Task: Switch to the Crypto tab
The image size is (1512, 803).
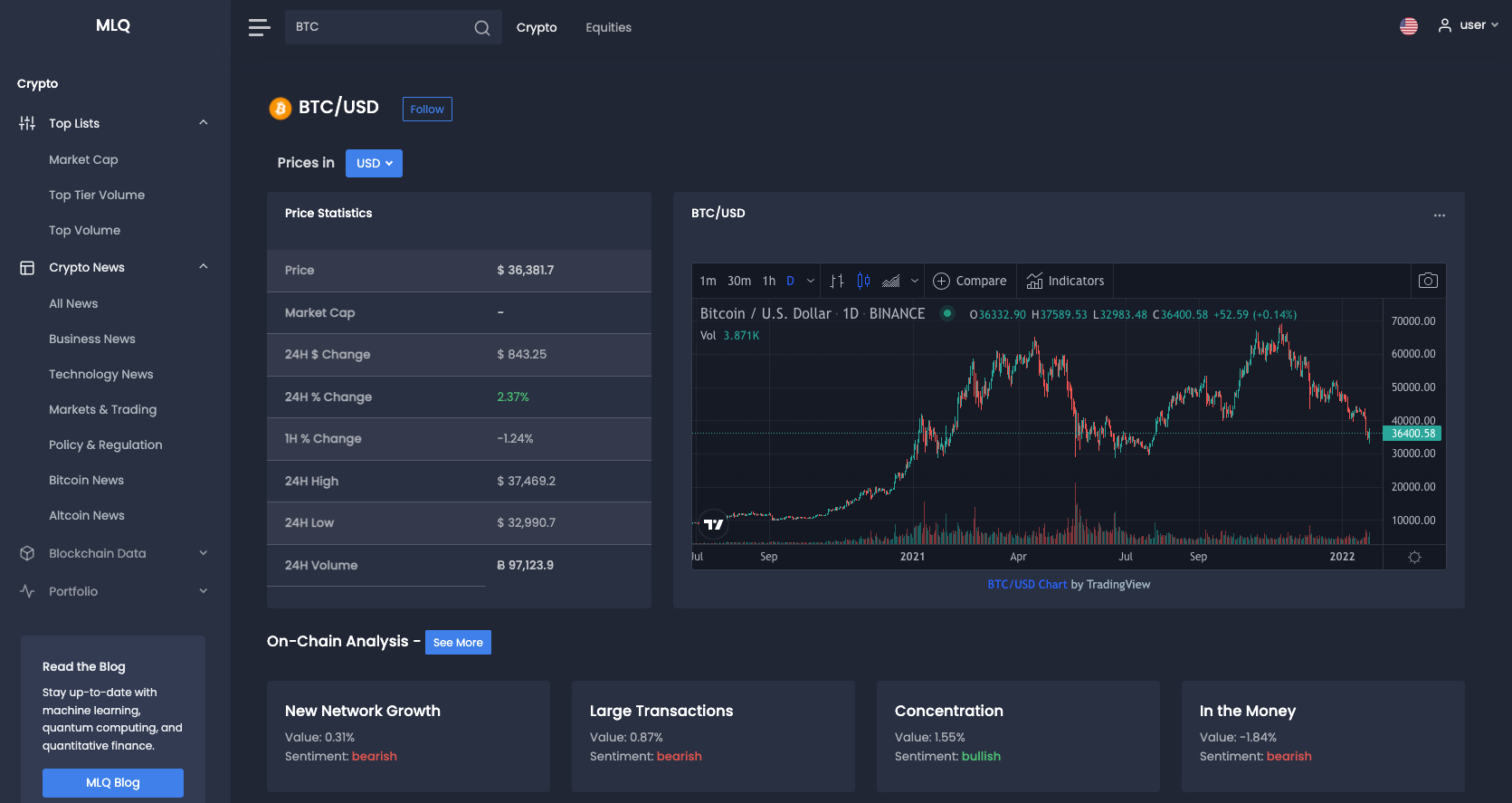Action: coord(537,28)
